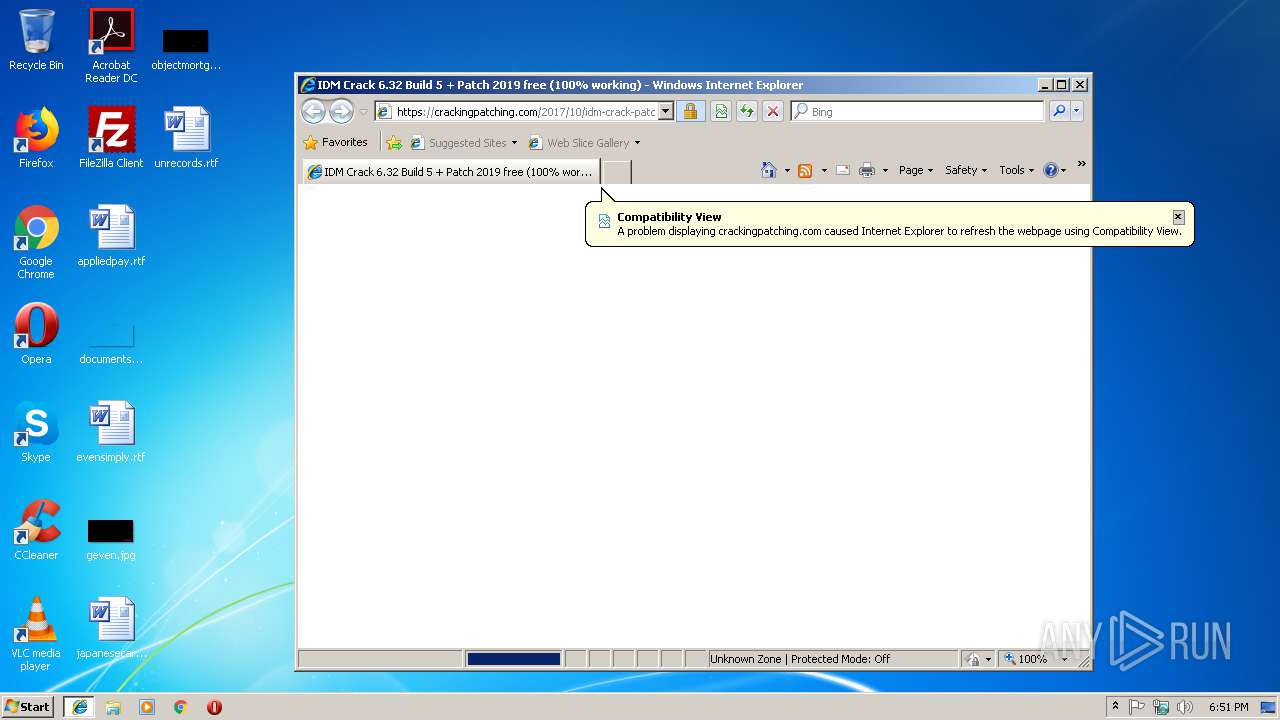1280x720 pixels.
Task: Launch Skype desktop shortcut
Action: click(x=36, y=432)
